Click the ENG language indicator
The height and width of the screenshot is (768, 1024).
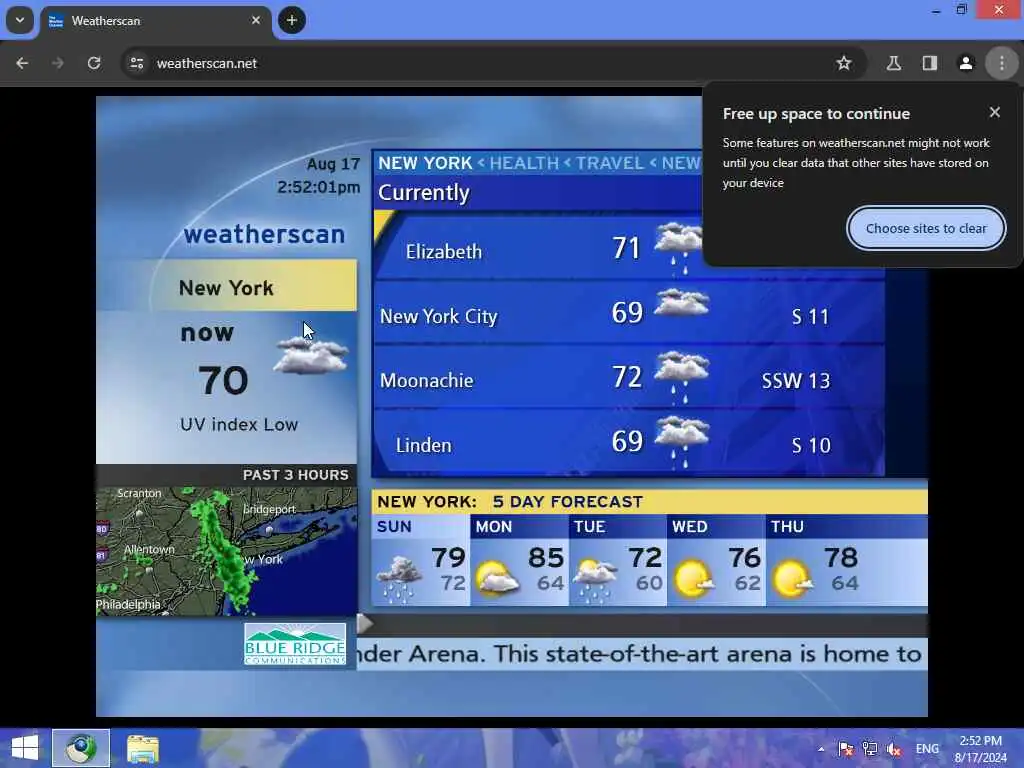tap(927, 749)
